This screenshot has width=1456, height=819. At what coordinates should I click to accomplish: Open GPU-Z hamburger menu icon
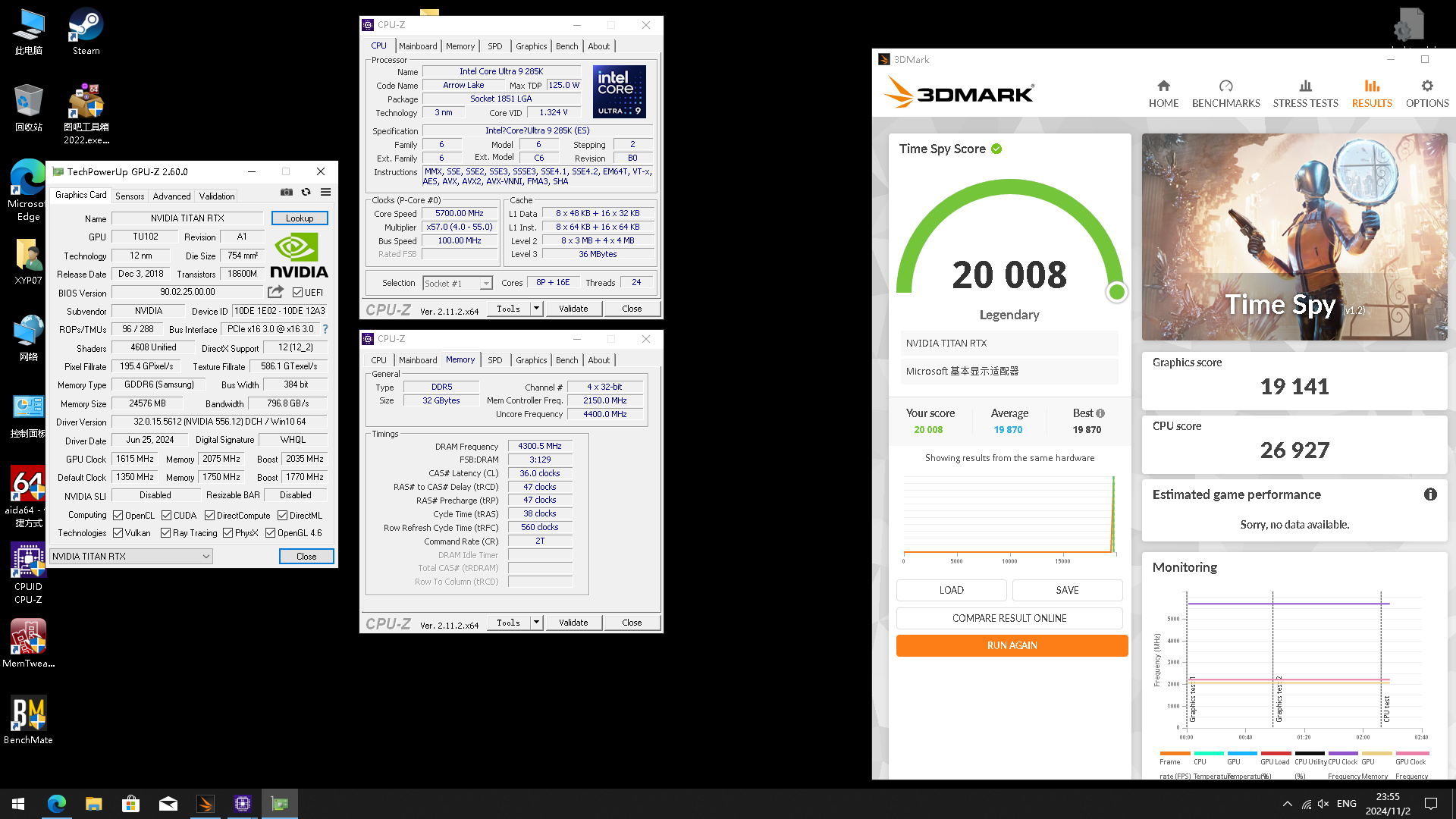click(325, 192)
